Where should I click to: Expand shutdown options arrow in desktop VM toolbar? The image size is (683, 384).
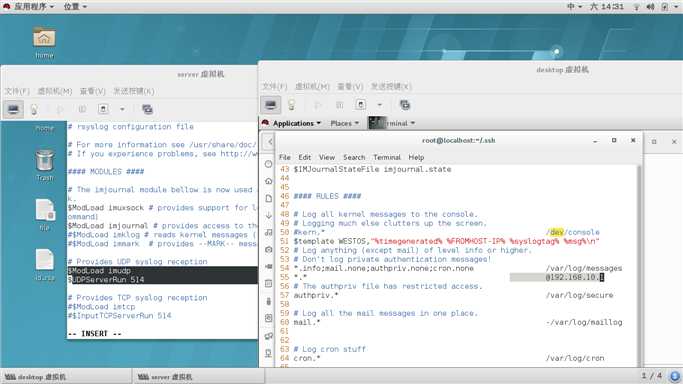(380, 105)
